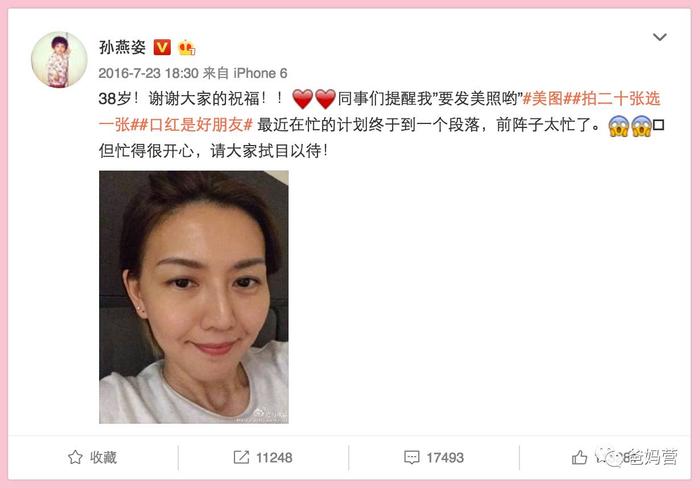
Task: Click the star favorite icon
Action: coord(75,457)
